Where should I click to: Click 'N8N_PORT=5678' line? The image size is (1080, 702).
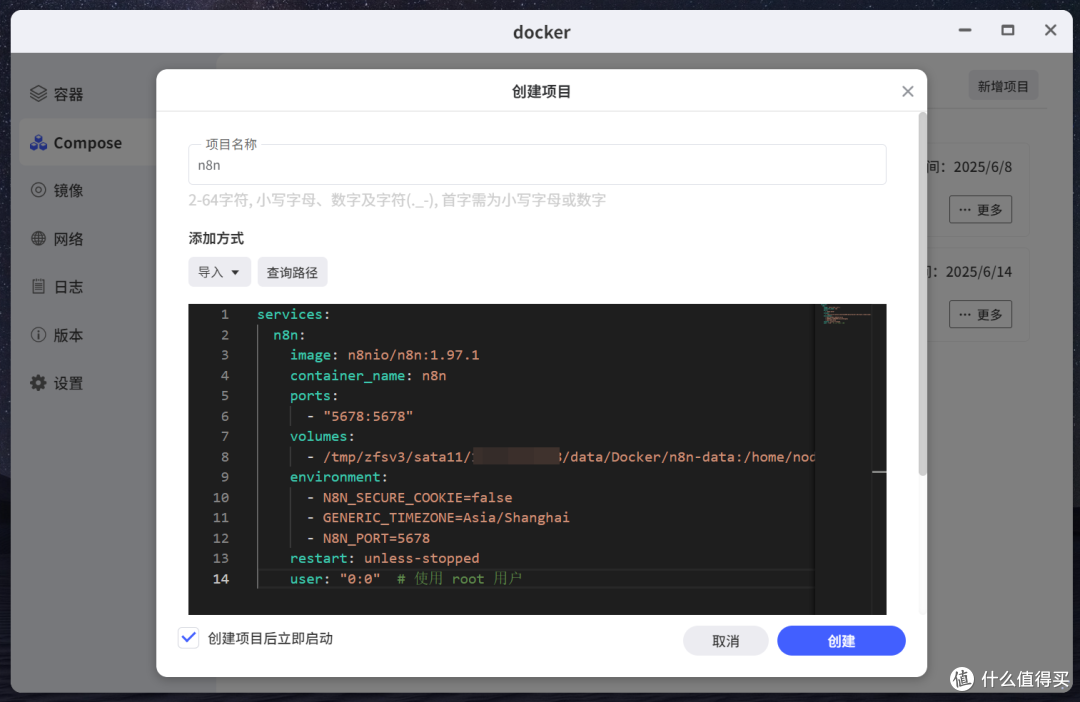point(376,538)
